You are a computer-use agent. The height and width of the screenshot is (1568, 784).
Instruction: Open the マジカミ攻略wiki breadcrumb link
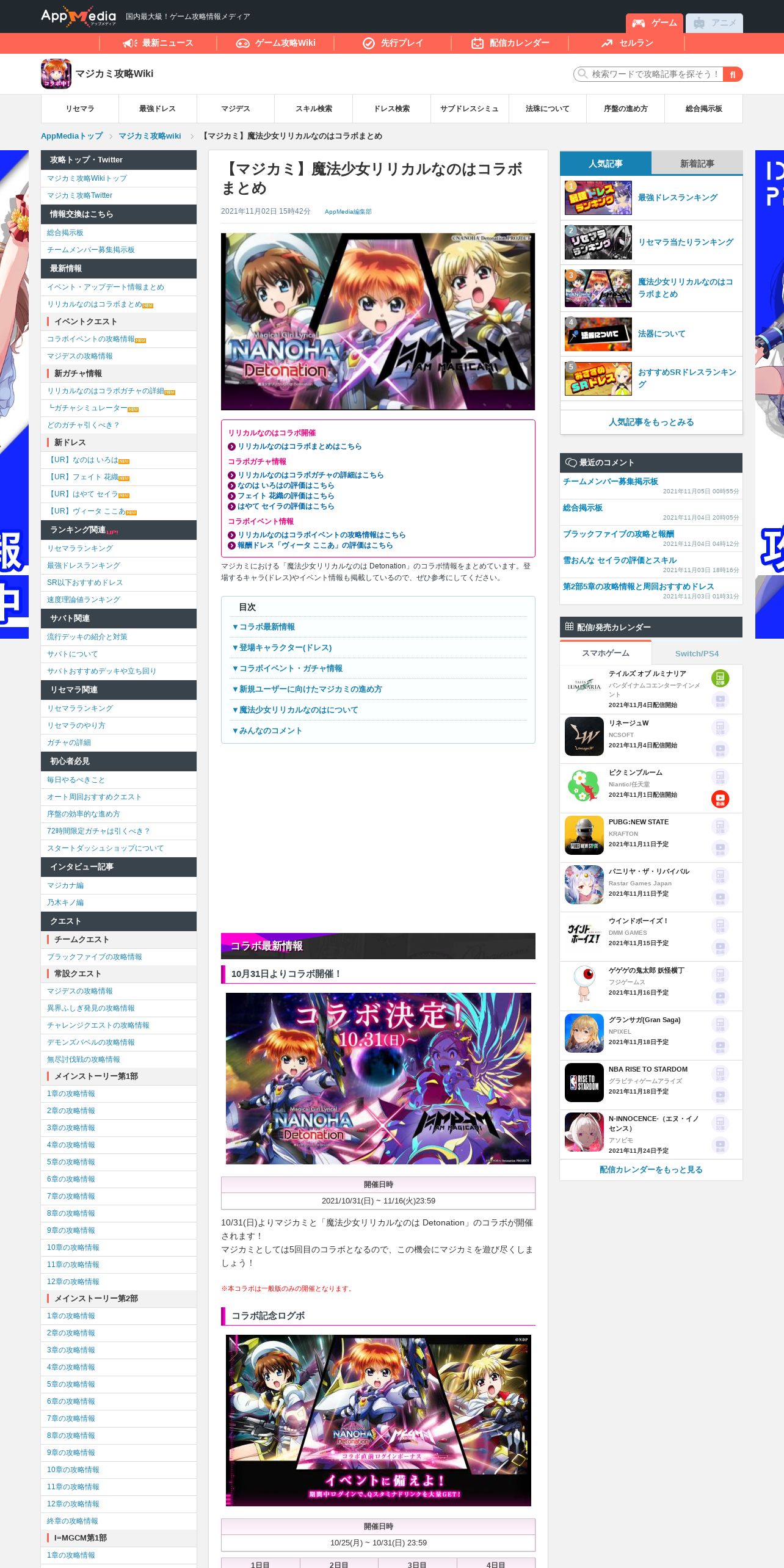pyautogui.click(x=150, y=136)
